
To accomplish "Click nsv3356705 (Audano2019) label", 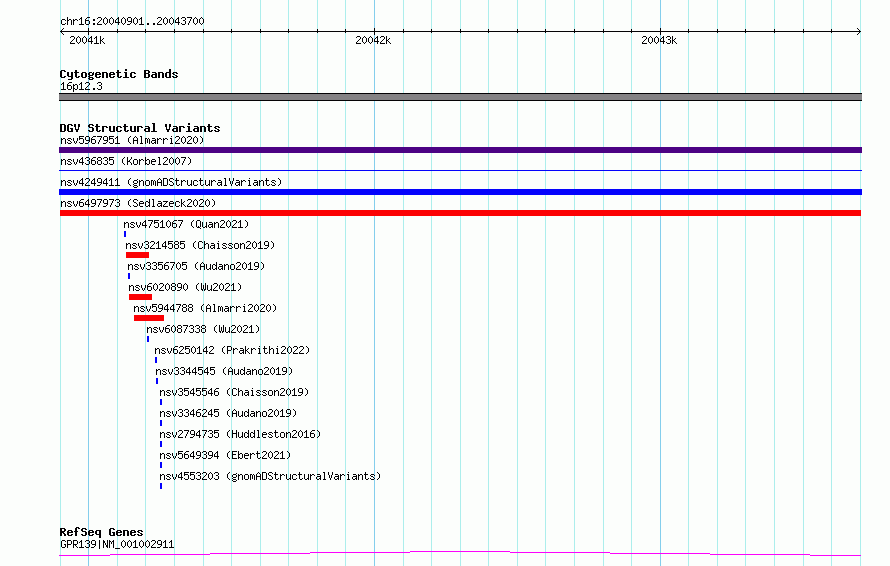I will (196, 266).
